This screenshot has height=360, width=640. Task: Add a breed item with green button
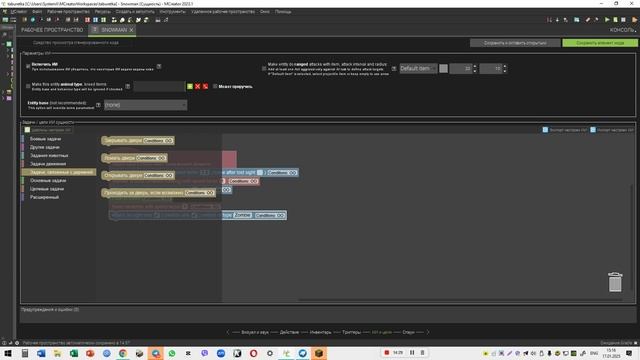pos(190,87)
